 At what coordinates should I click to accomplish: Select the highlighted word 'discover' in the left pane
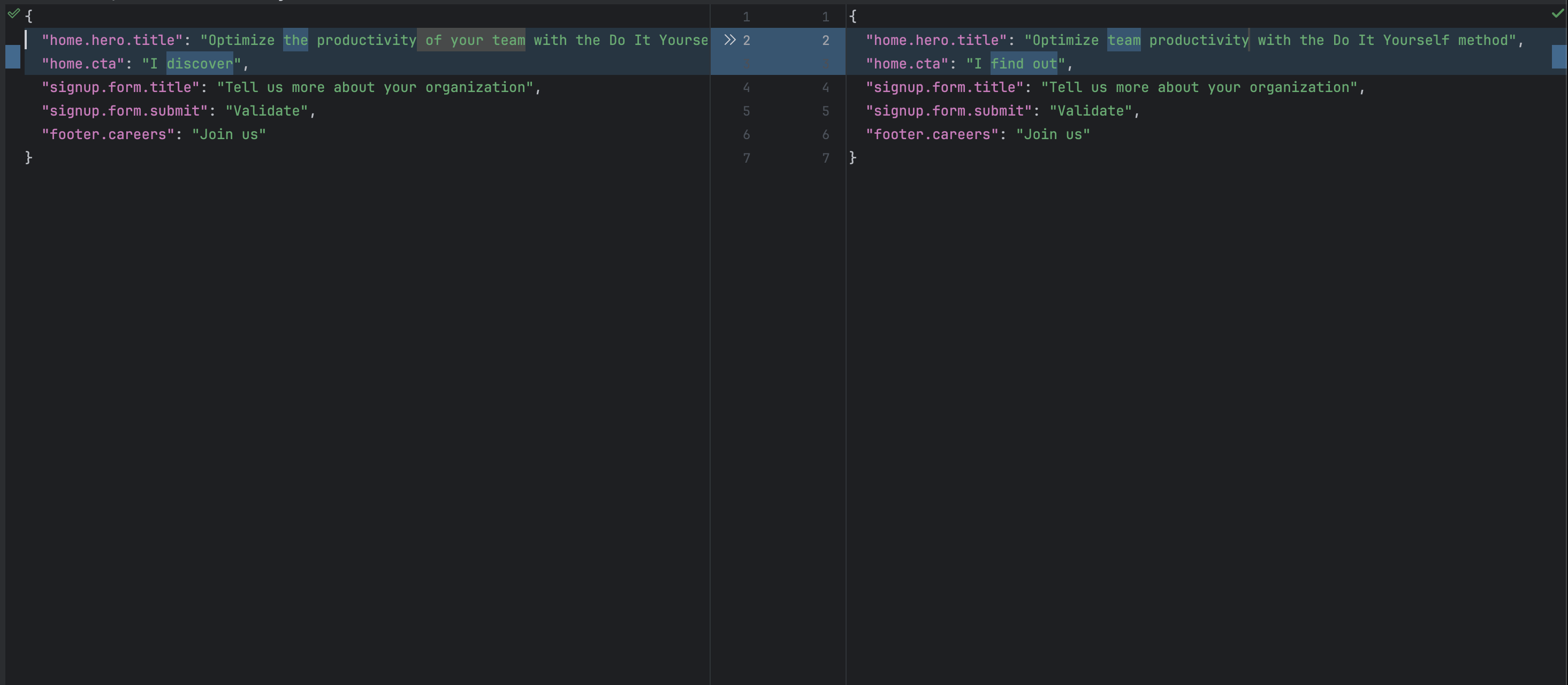point(200,63)
